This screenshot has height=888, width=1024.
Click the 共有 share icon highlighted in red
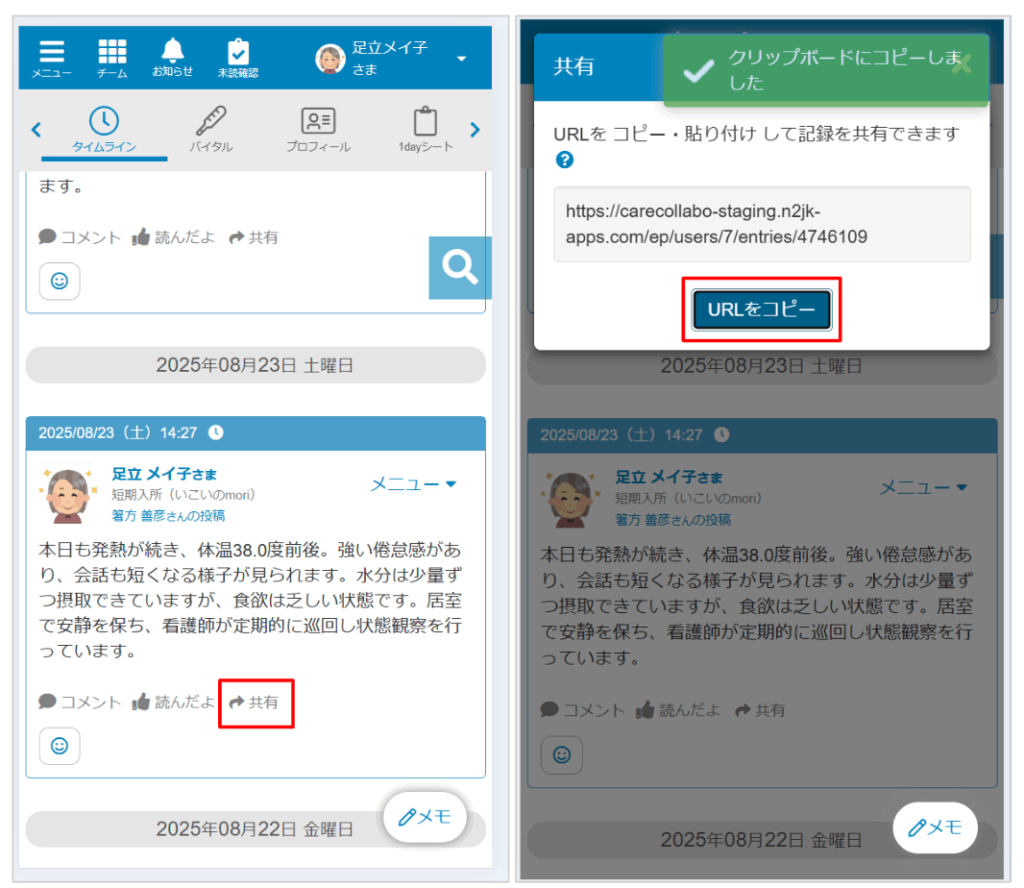[254, 702]
